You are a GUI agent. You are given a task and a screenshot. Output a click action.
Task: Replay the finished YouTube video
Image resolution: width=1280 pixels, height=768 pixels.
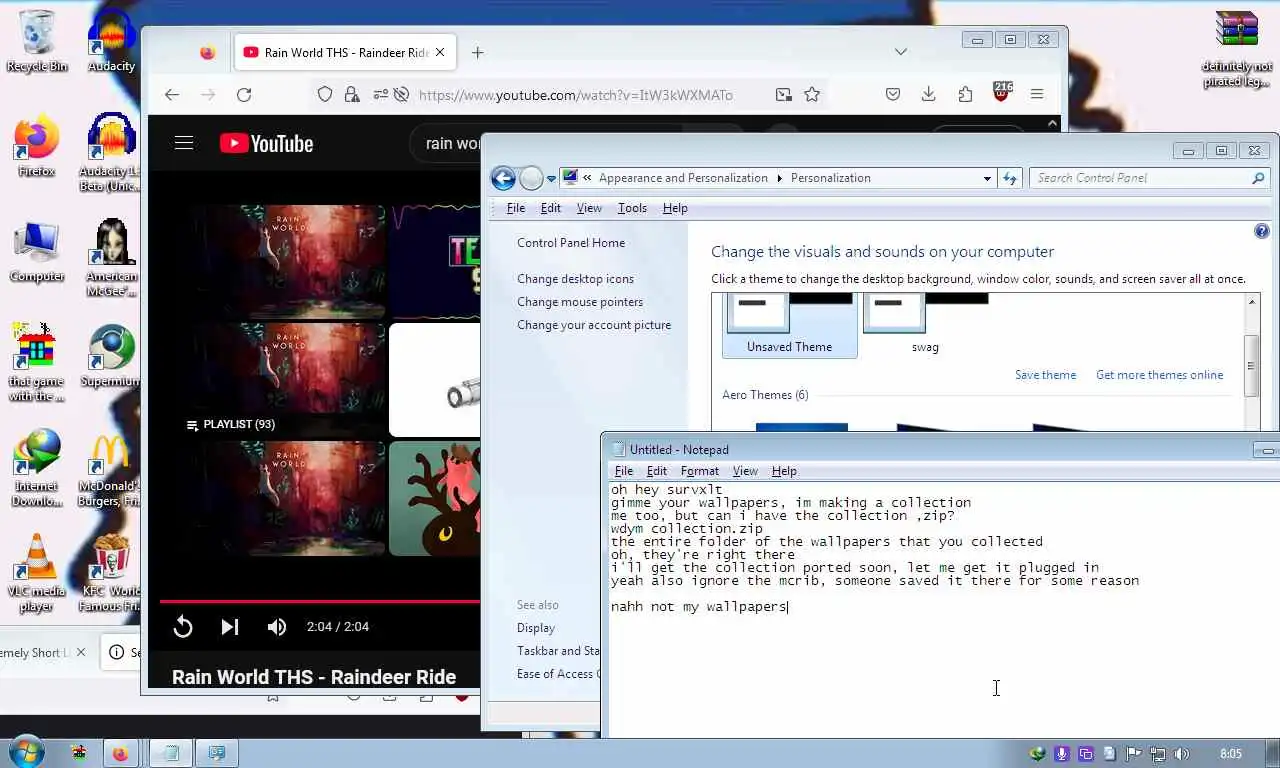click(x=183, y=627)
